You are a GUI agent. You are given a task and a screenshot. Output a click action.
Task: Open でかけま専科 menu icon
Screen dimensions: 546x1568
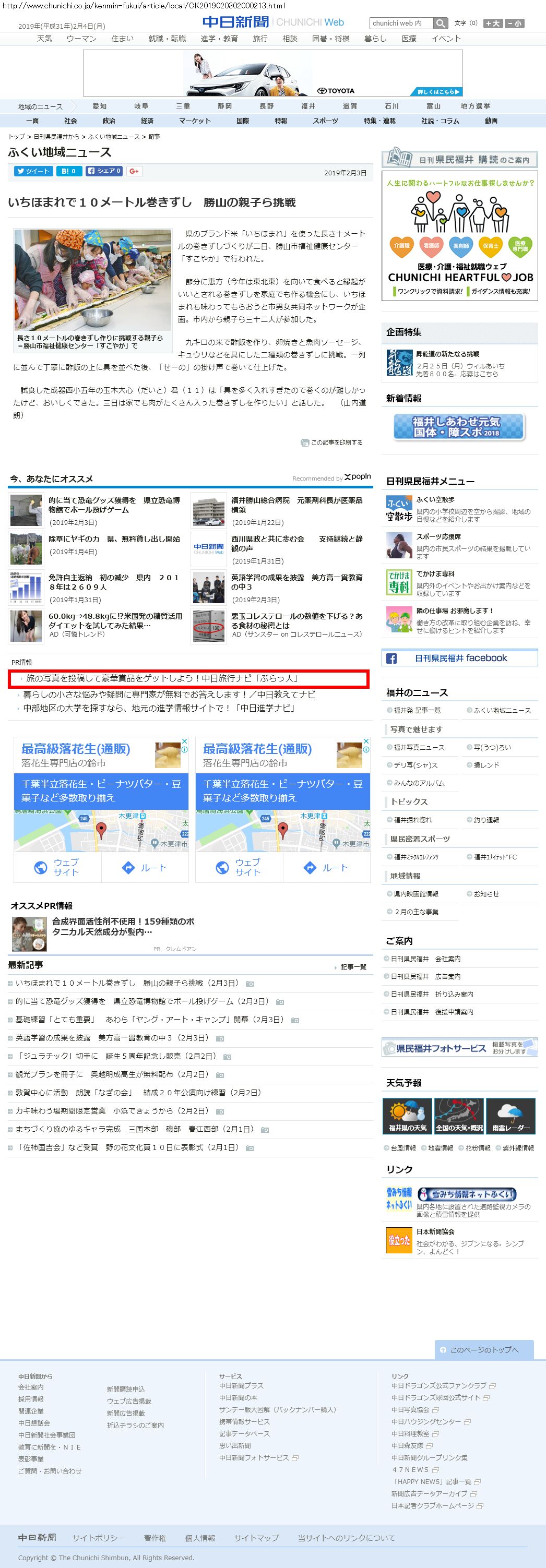[x=399, y=583]
